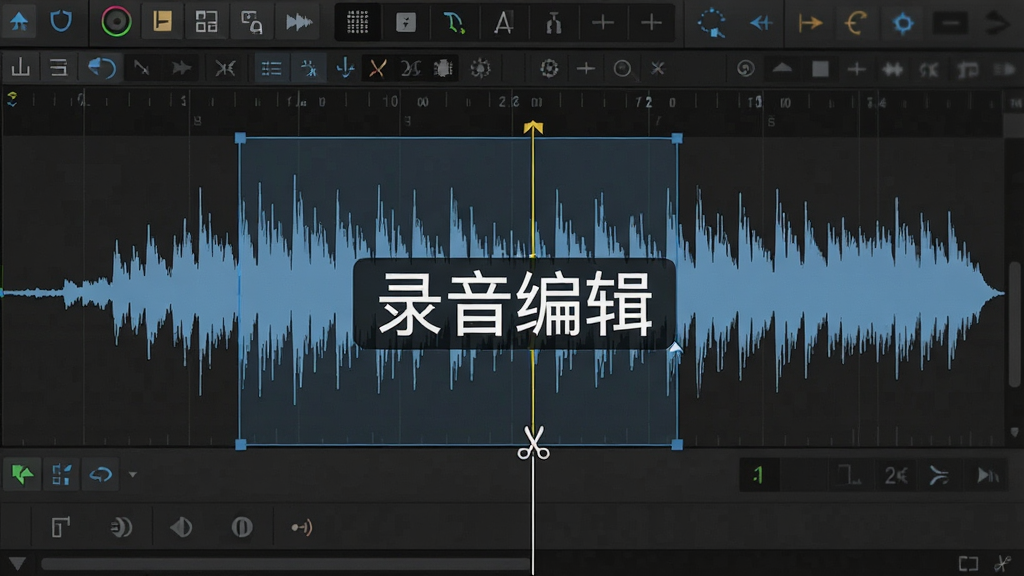
Task: Click the bottom-right selection handle of the waveform
Action: point(677,444)
